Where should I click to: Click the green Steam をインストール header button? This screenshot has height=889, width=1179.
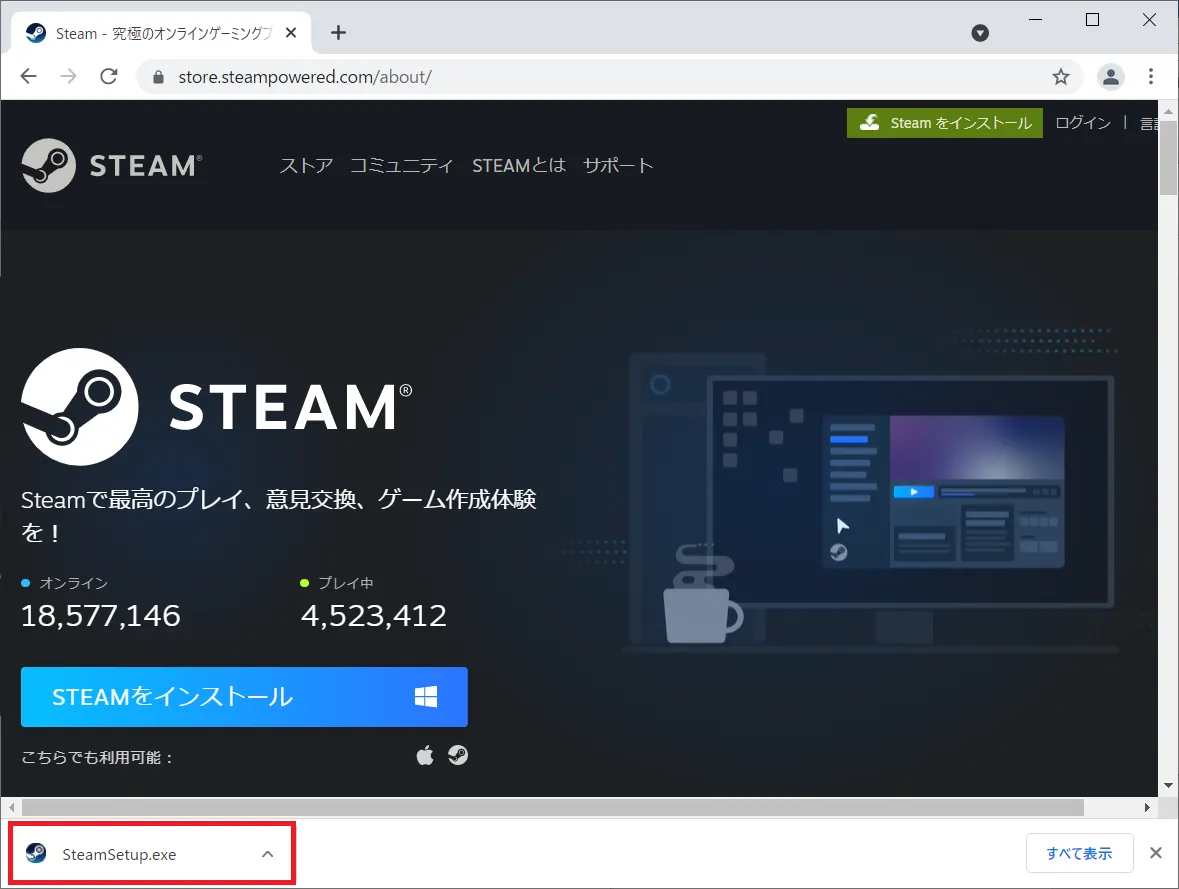click(x=944, y=123)
